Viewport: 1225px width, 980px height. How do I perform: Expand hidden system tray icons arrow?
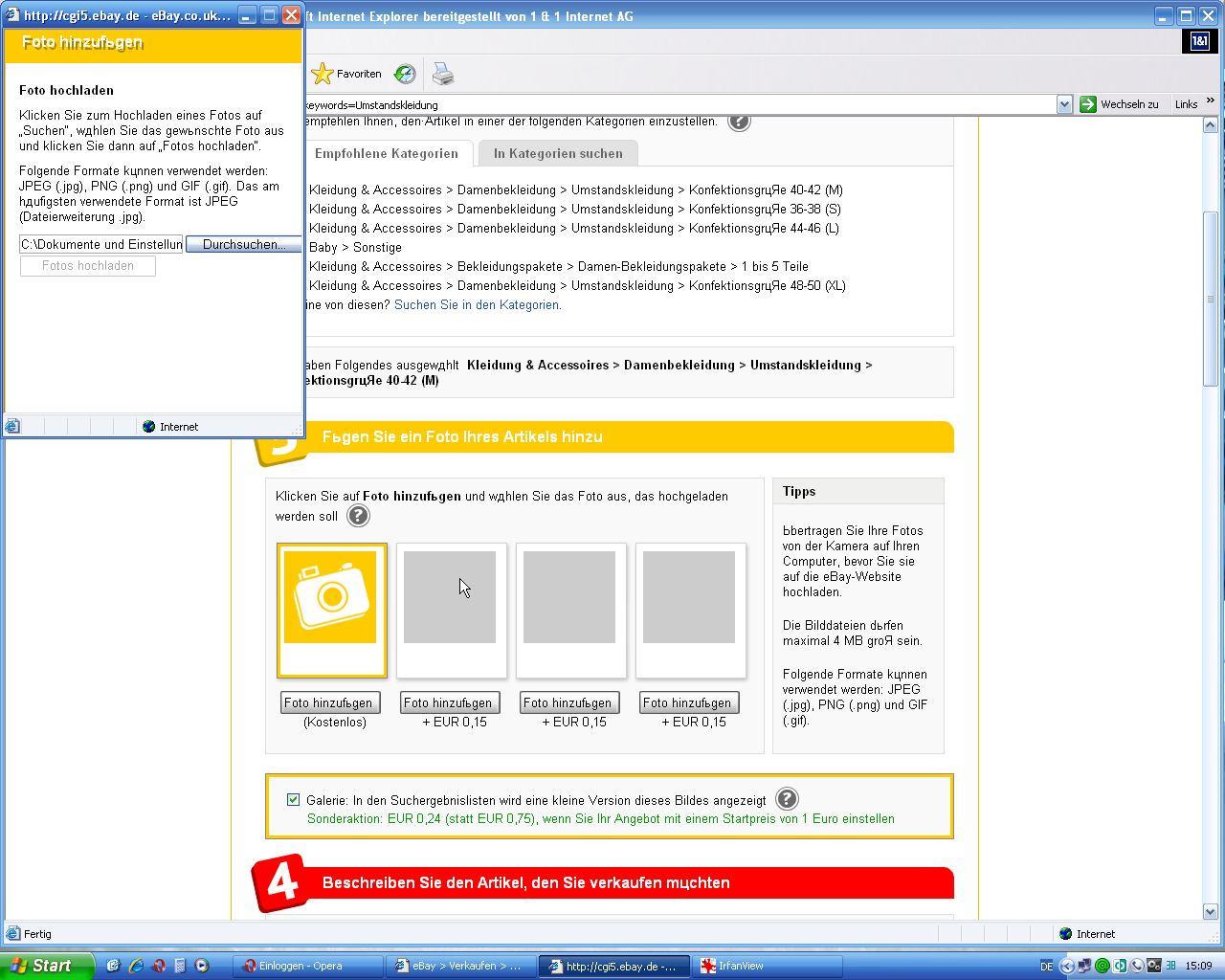(x=1066, y=967)
